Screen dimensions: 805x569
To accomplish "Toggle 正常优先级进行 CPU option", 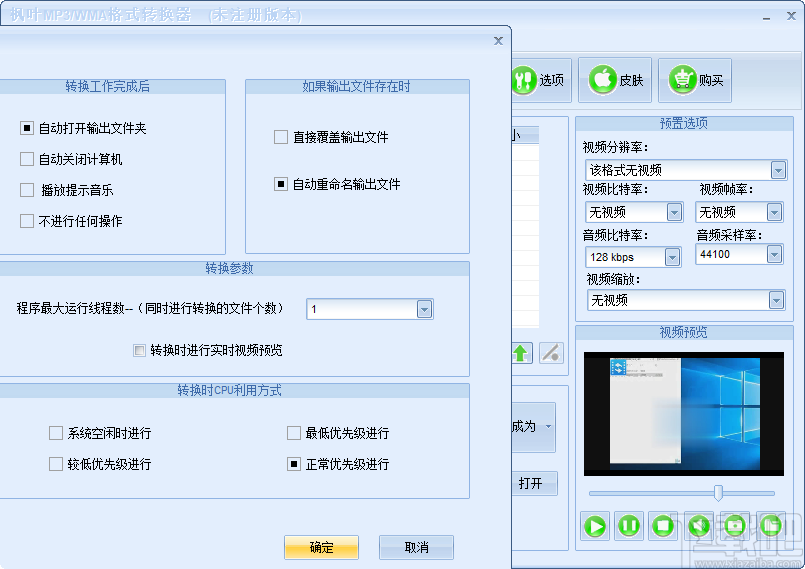I will tap(294, 464).
